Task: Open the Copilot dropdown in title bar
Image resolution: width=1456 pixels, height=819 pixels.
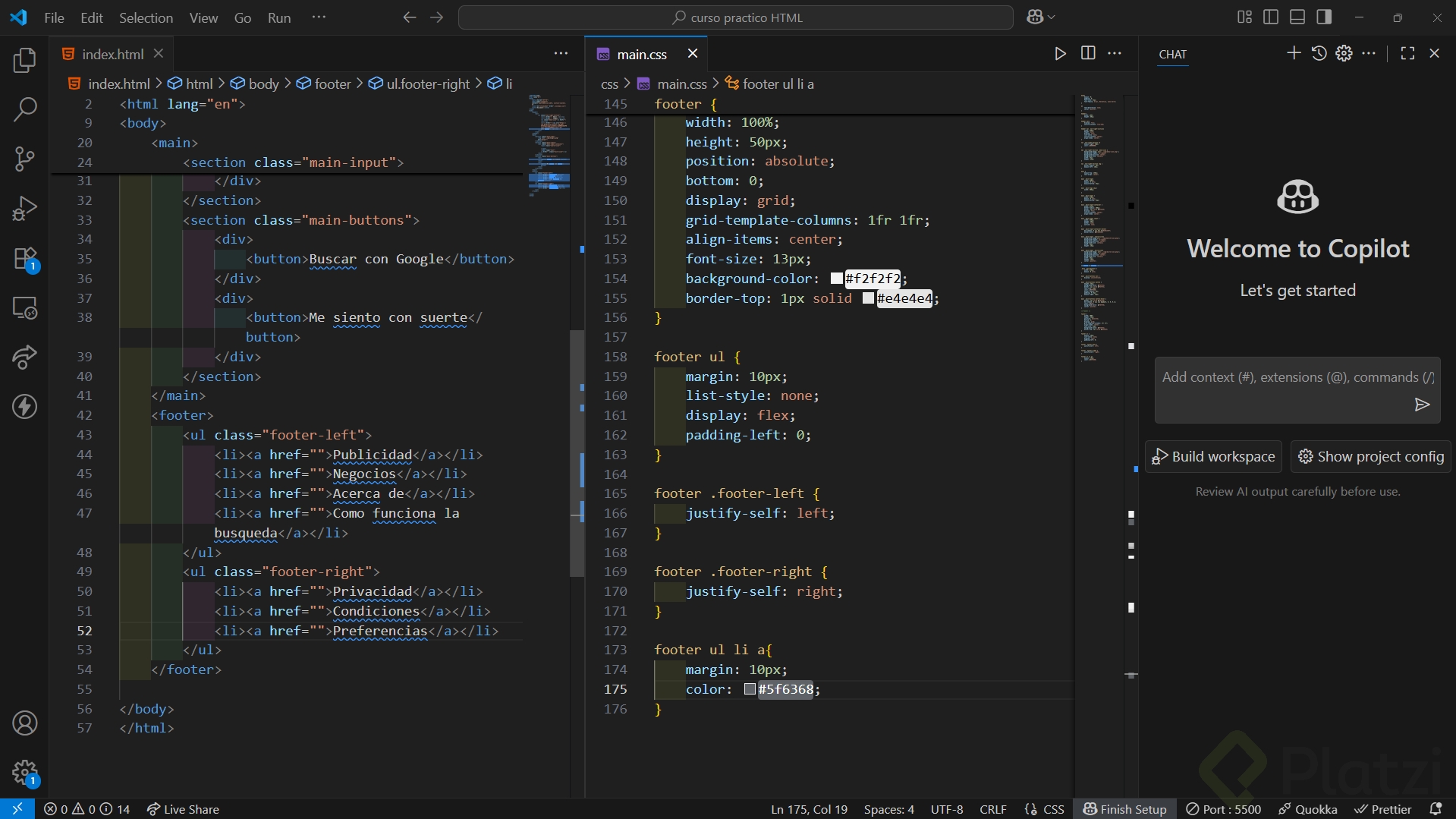Action: pyautogui.click(x=1041, y=17)
